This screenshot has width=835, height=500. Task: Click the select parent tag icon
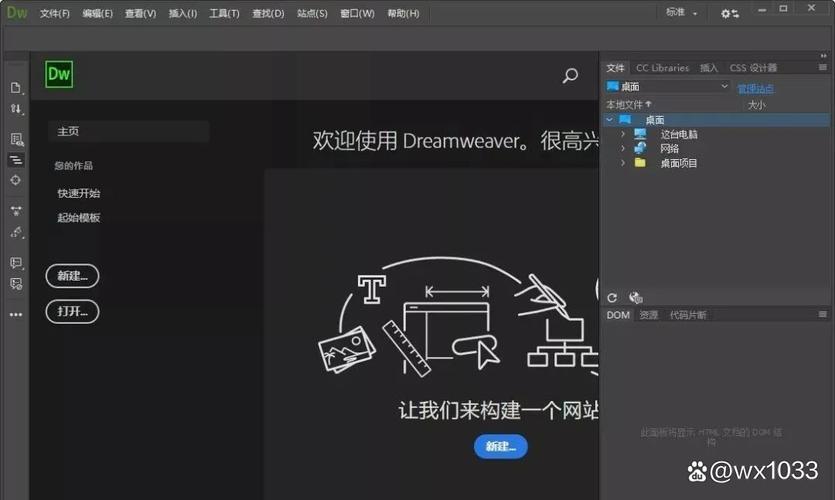point(17,232)
